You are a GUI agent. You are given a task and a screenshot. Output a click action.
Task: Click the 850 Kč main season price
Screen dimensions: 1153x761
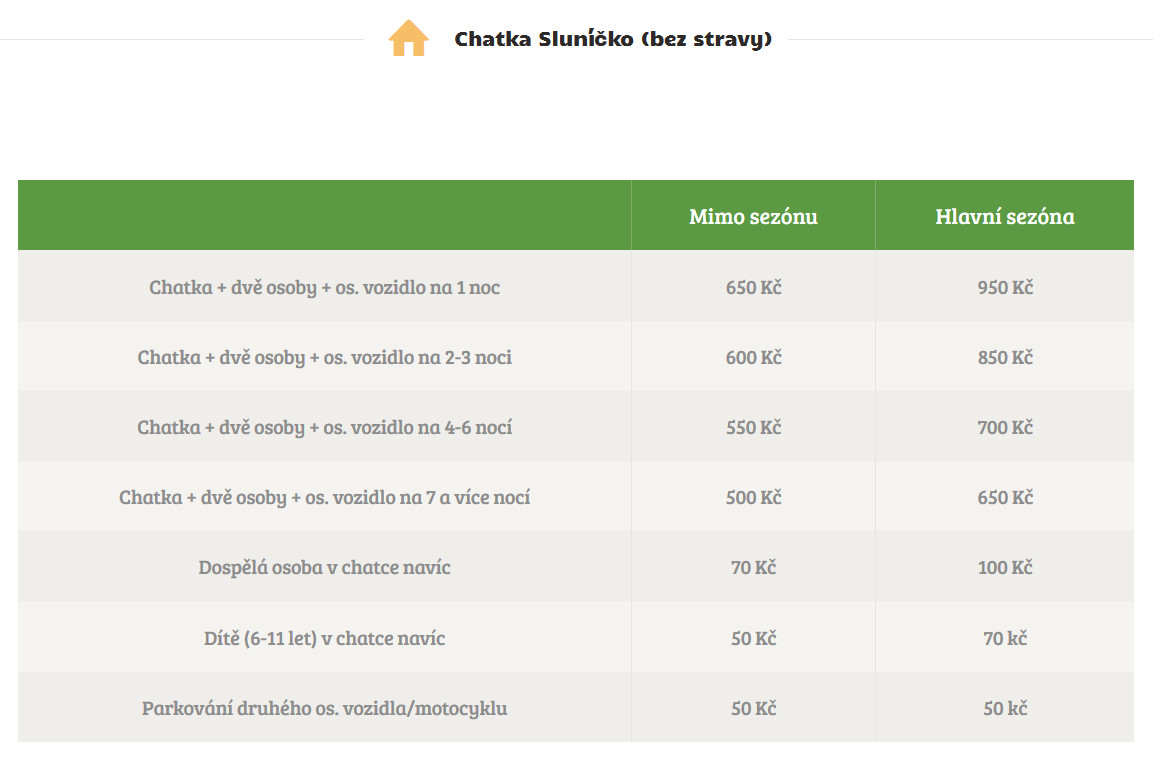(x=1005, y=358)
